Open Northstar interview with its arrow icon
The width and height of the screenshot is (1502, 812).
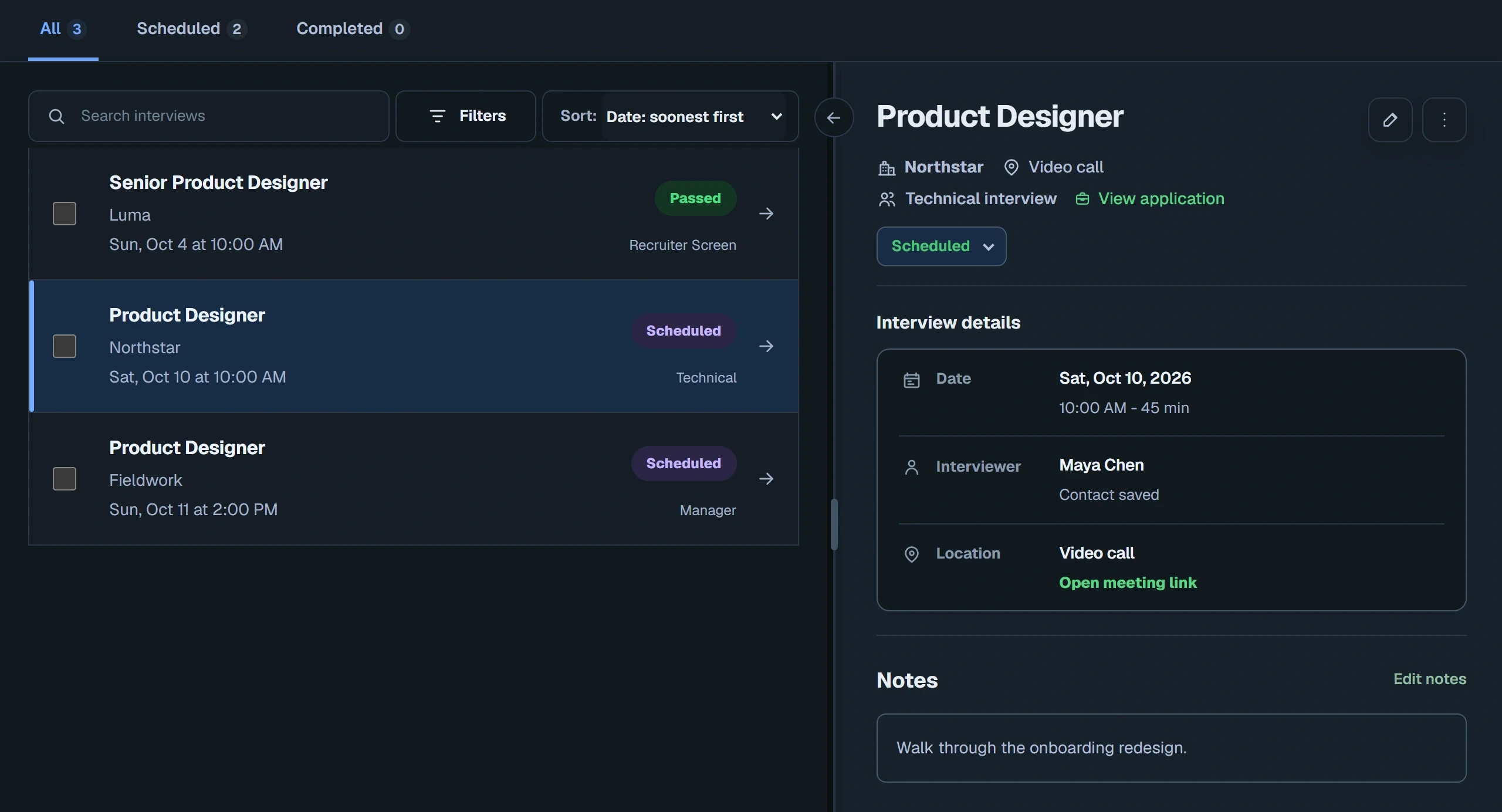766,346
